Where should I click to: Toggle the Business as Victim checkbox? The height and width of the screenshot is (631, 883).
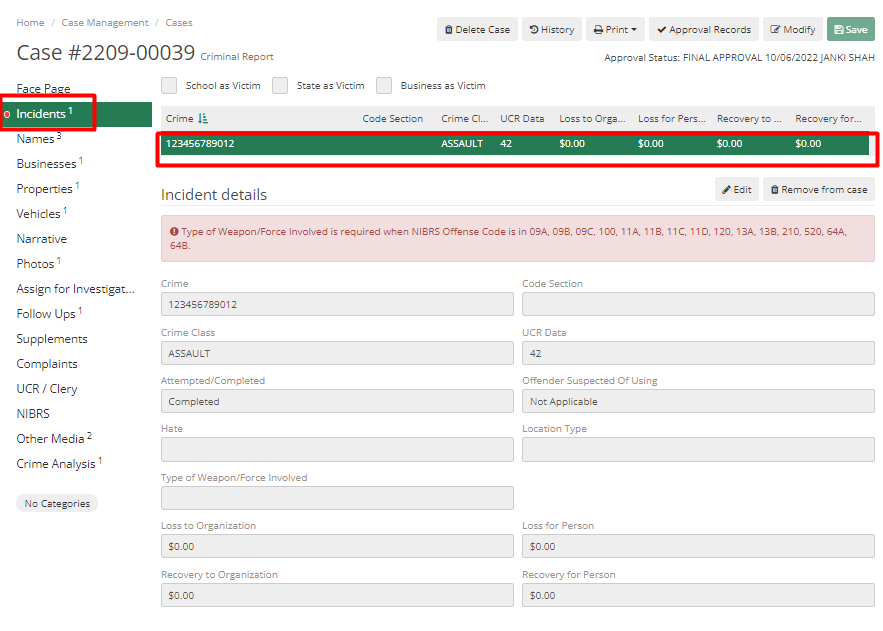click(384, 85)
